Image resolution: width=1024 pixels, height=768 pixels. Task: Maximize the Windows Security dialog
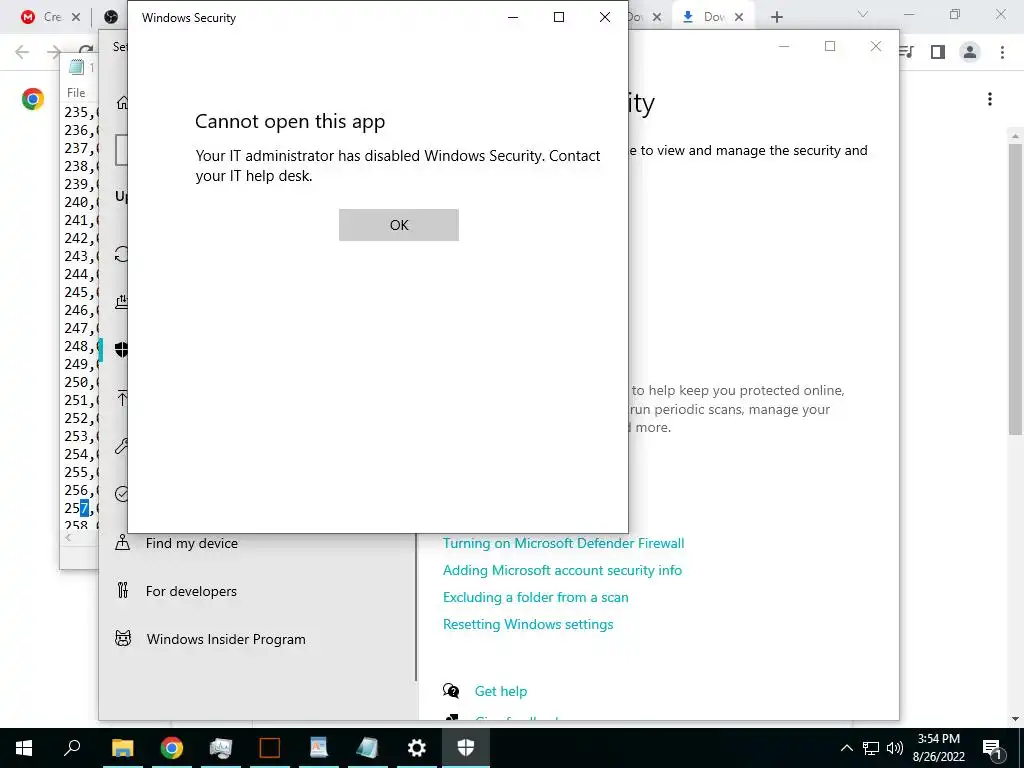pos(558,17)
